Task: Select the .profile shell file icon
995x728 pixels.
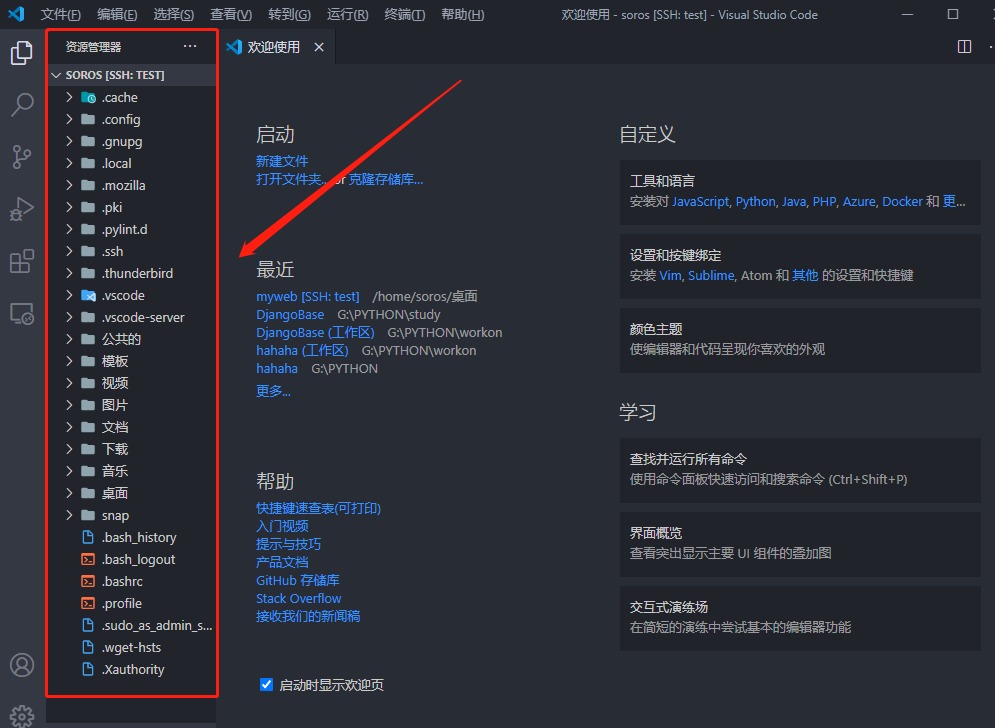Action: (88, 604)
